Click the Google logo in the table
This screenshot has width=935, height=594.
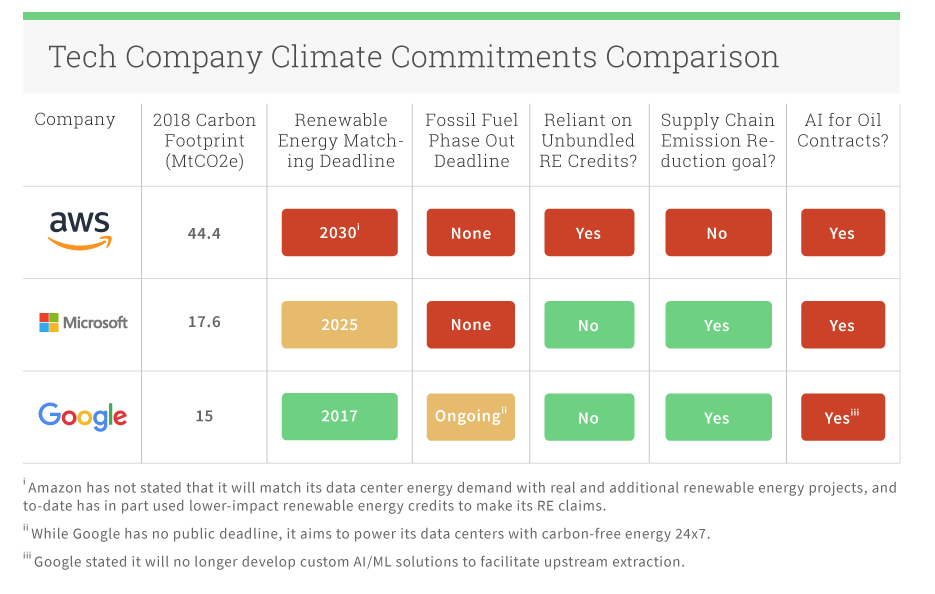pyautogui.click(x=82, y=416)
